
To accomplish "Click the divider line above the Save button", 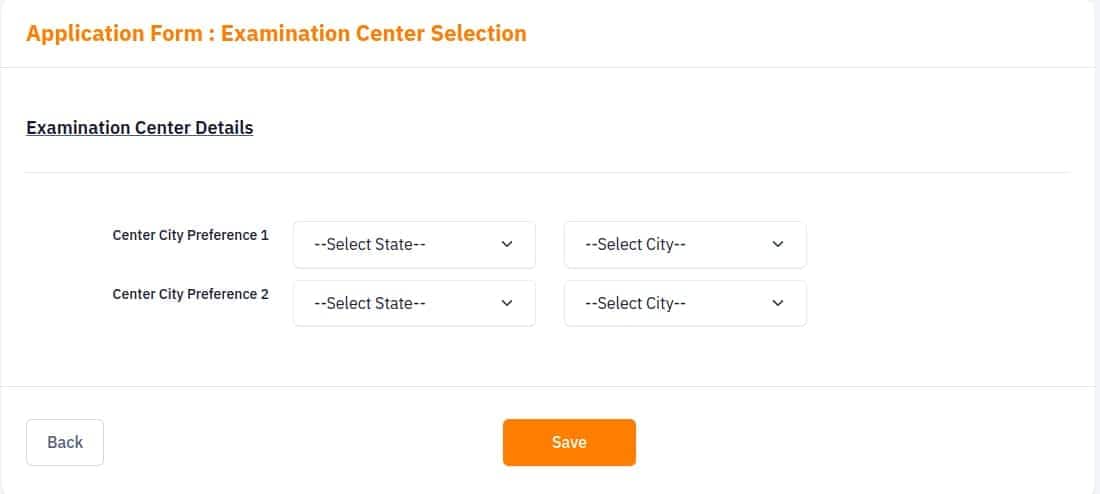I will (x=547, y=387).
